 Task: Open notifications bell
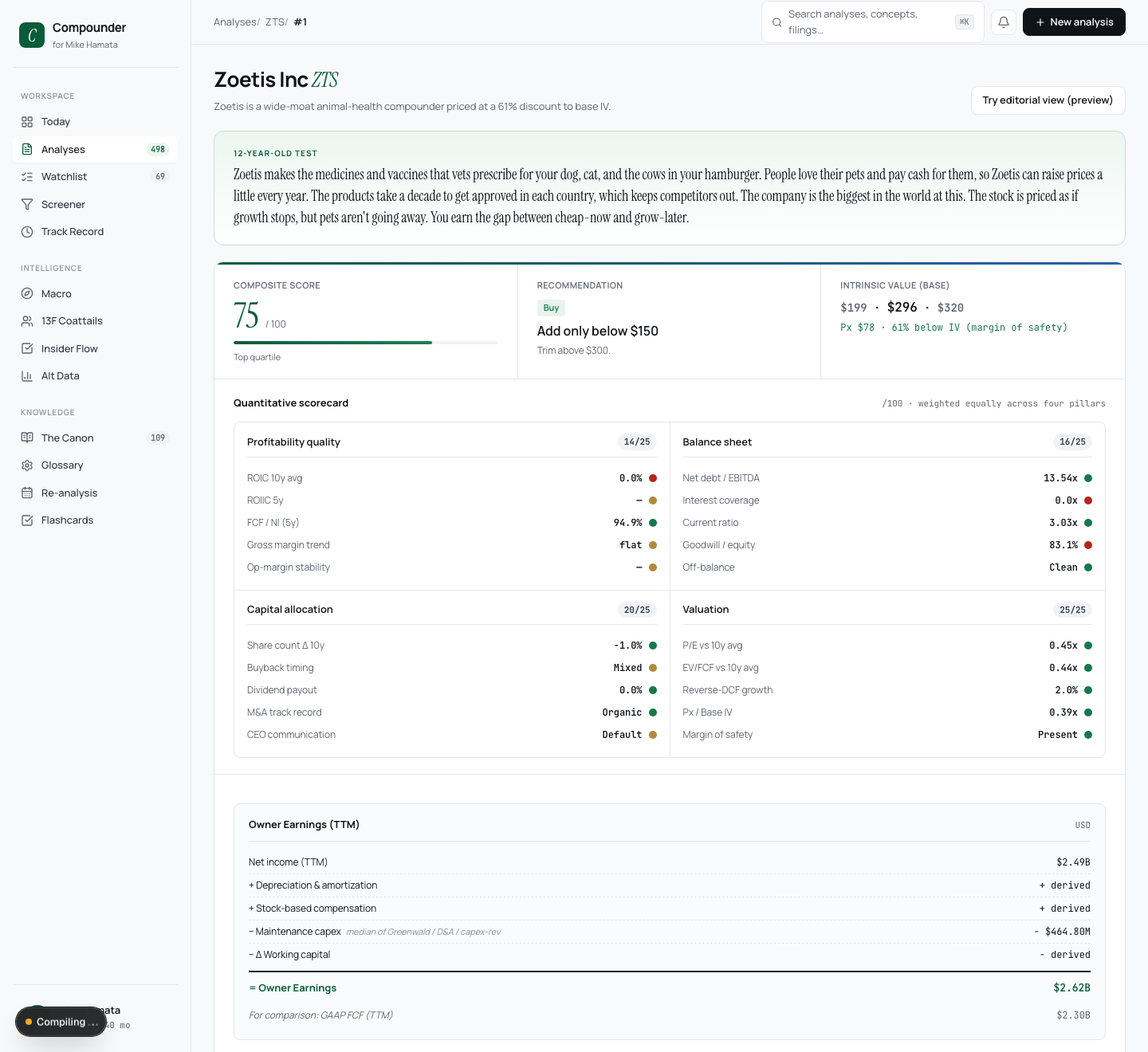pos(1004,22)
